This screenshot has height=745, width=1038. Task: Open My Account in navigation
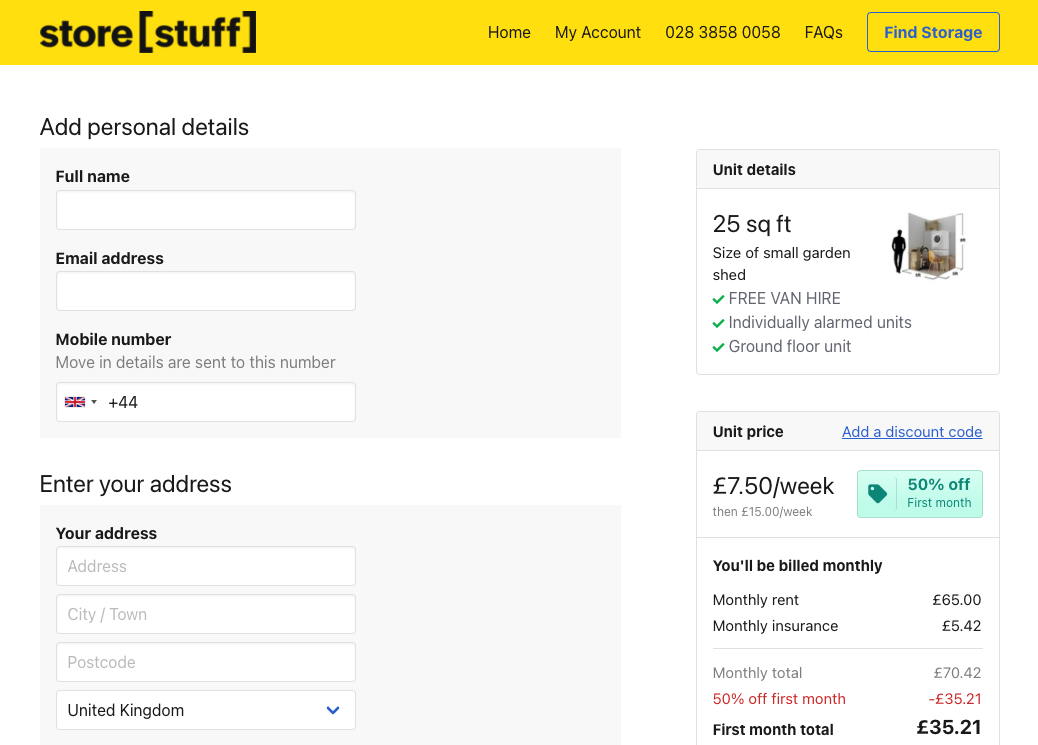(x=598, y=32)
